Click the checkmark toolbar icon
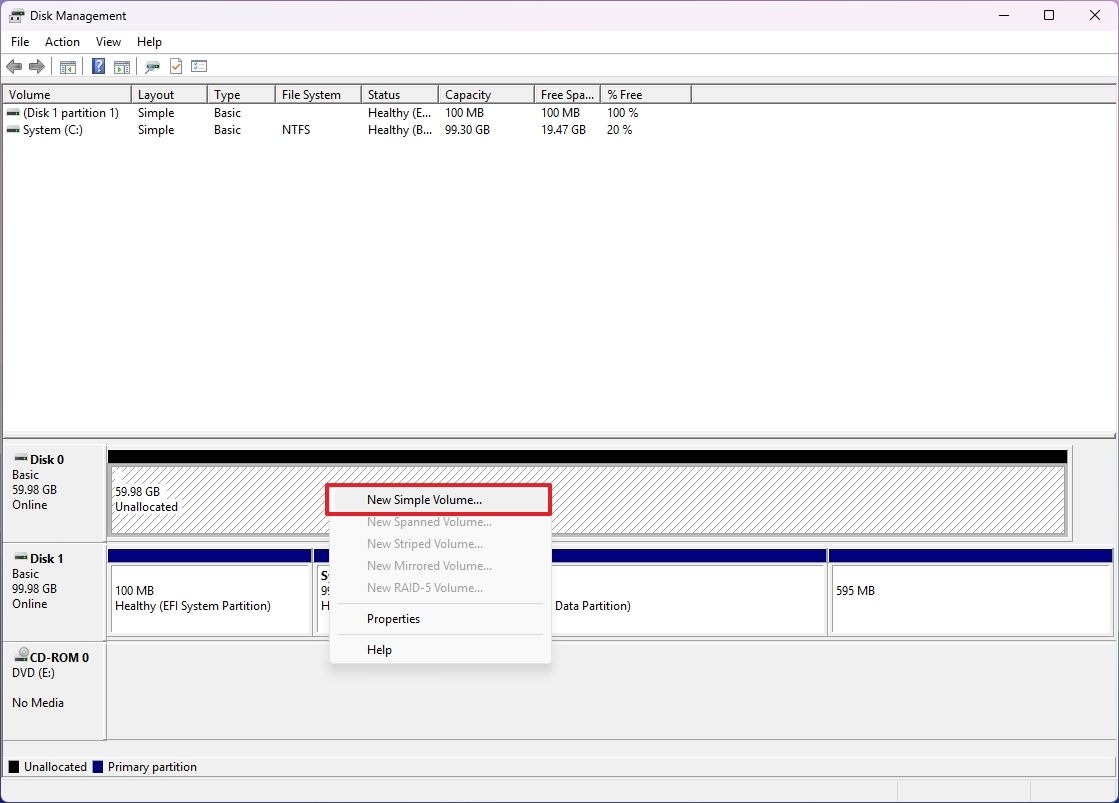This screenshot has width=1119, height=803. pyautogui.click(x=175, y=66)
